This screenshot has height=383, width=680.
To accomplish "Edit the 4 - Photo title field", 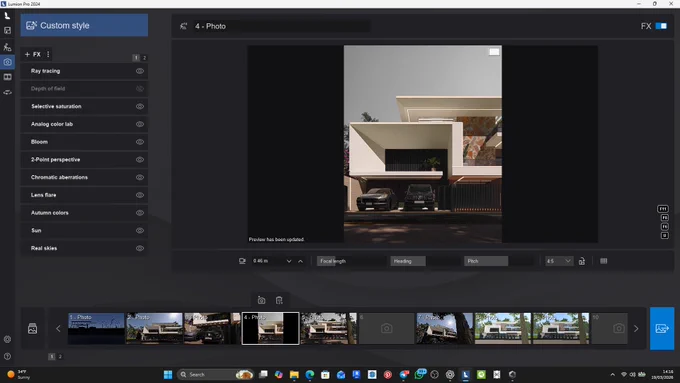I will click(x=282, y=26).
